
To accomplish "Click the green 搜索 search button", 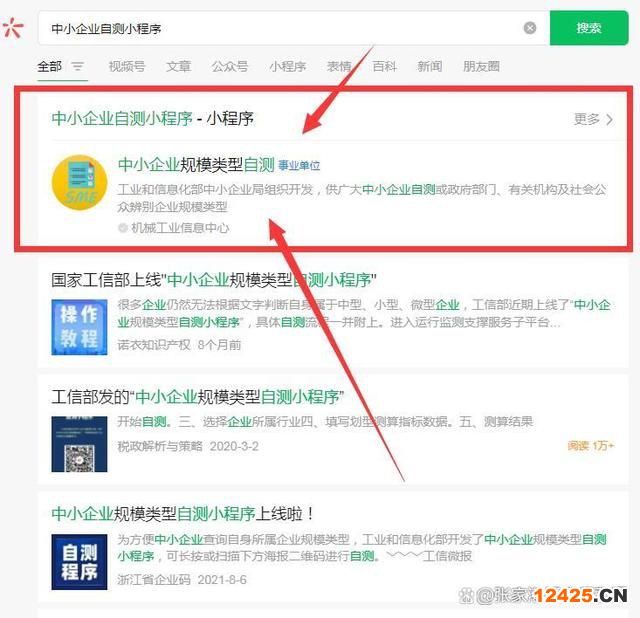I will click(589, 28).
